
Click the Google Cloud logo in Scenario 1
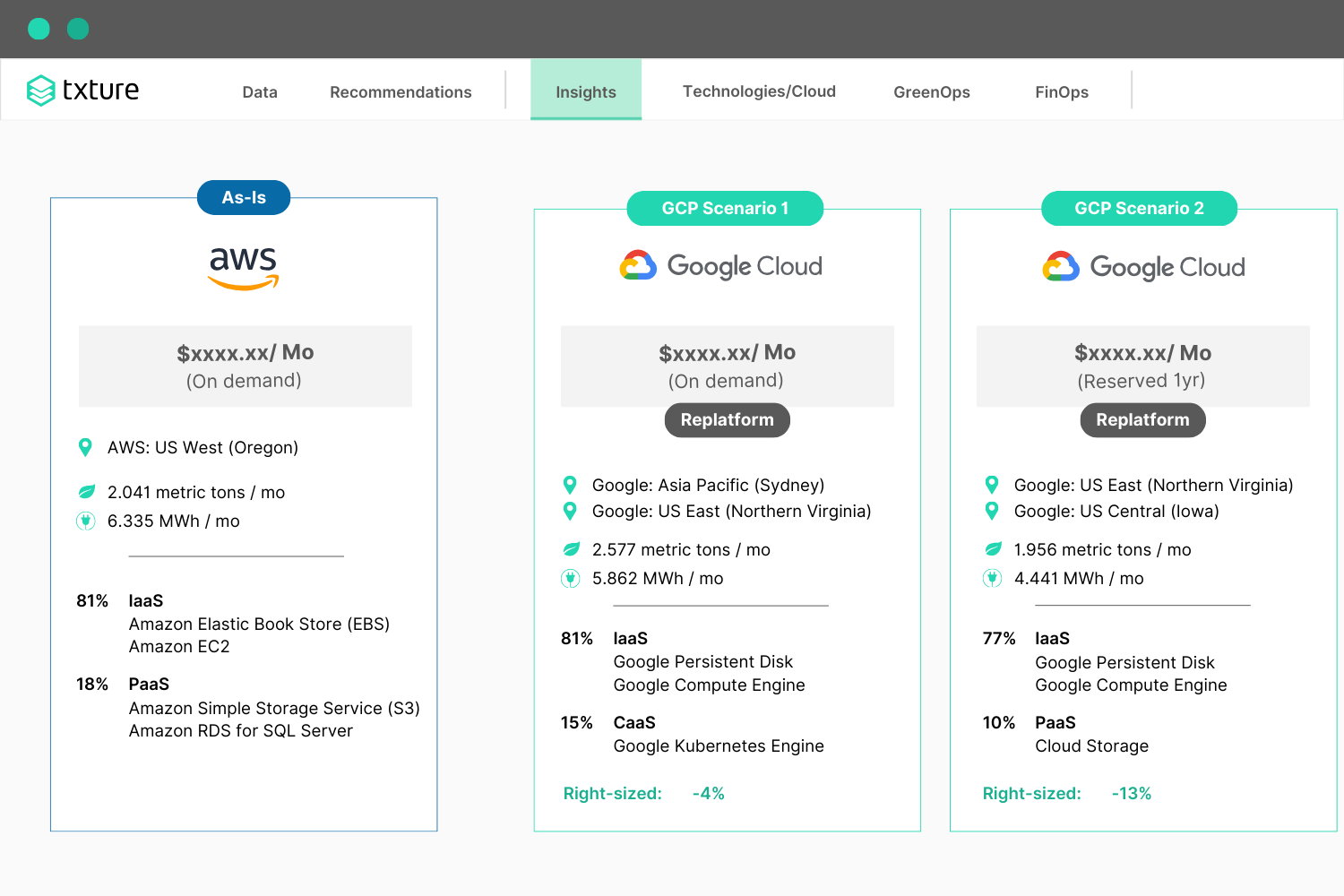coord(721,266)
